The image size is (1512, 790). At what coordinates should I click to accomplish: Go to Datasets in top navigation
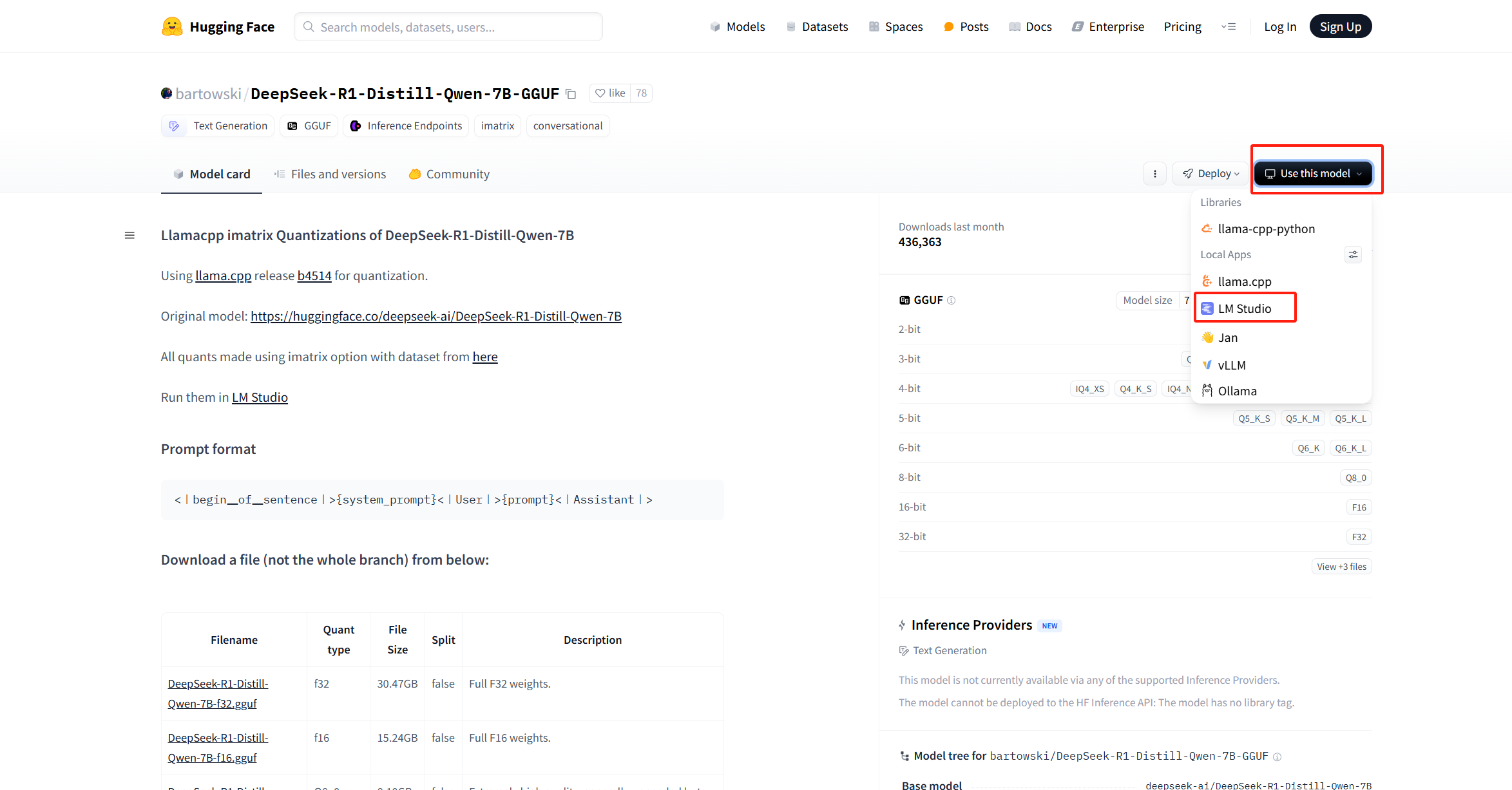point(817,26)
